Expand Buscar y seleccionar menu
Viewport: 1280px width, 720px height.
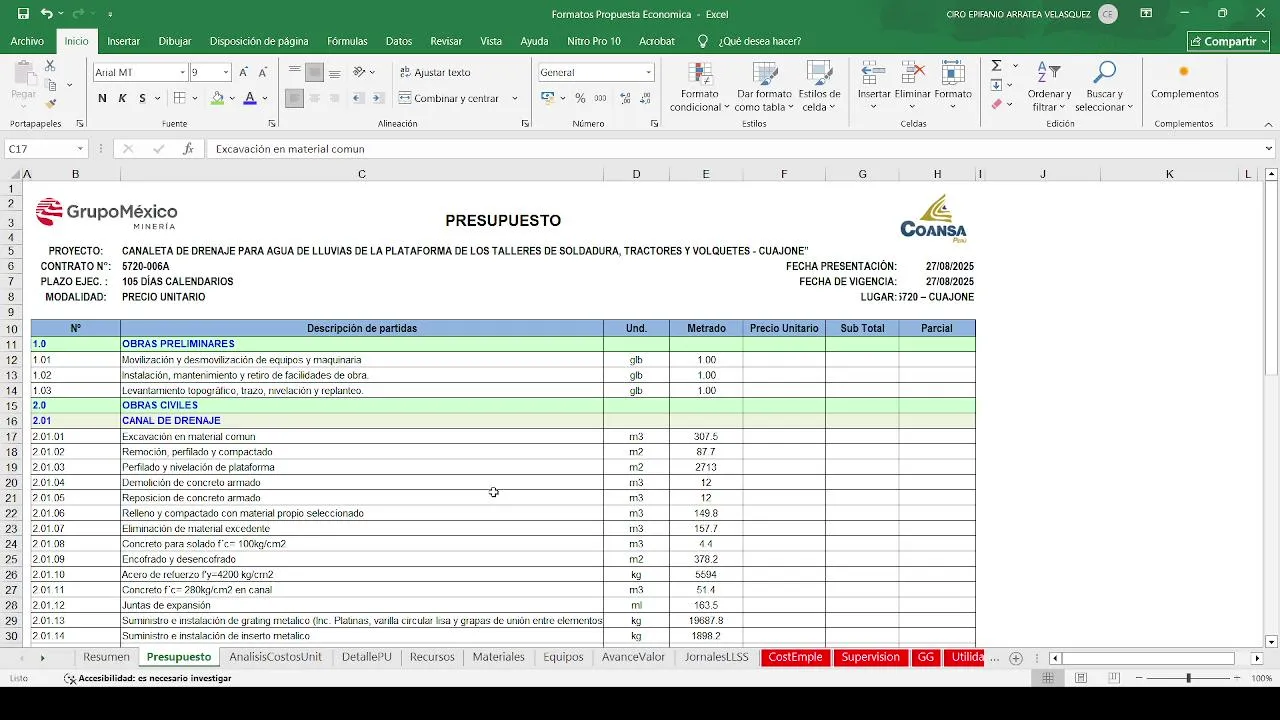click(1104, 87)
